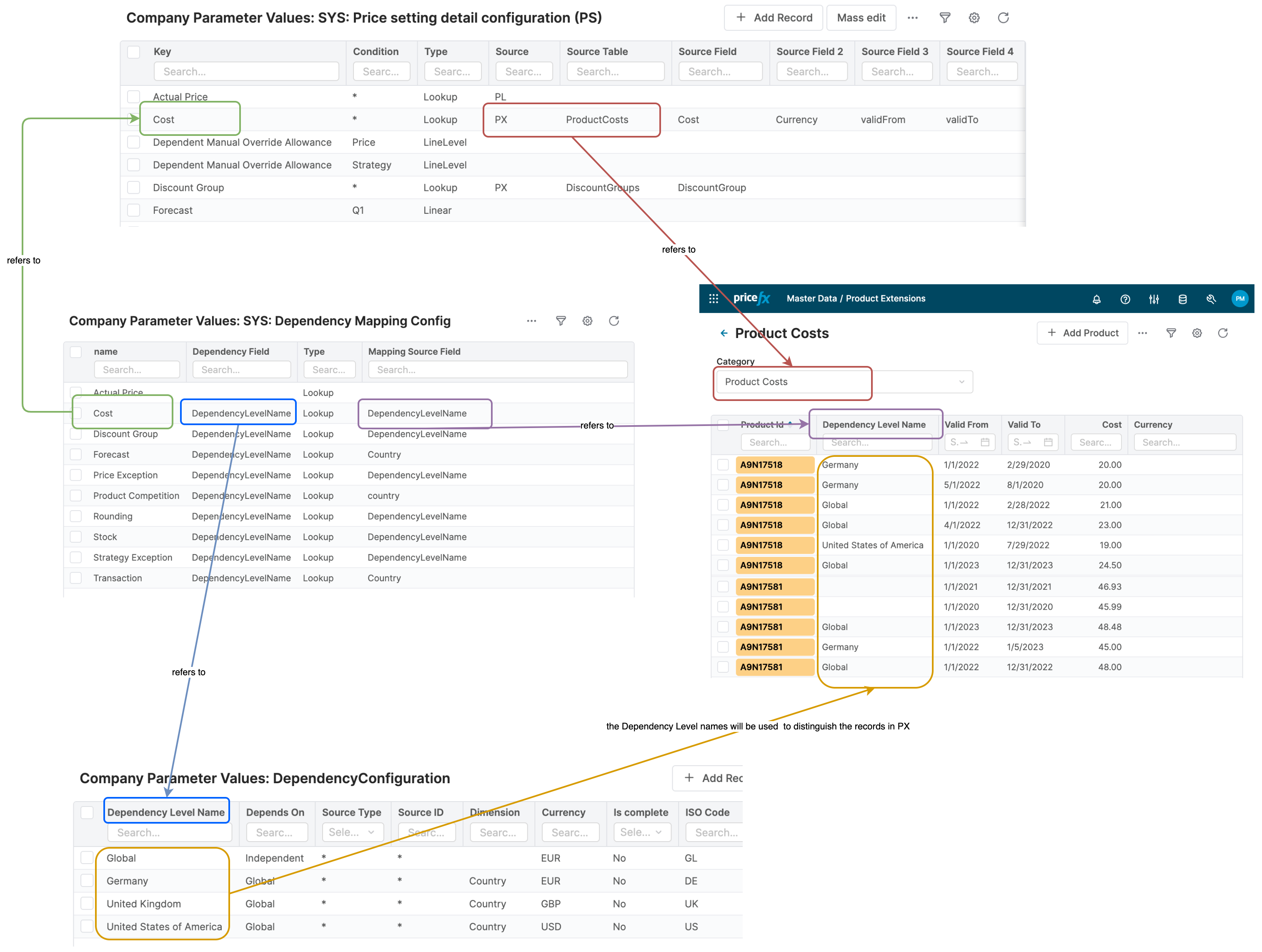Refresh the Price setting detail table
1262x952 pixels.
pyautogui.click(x=1003, y=18)
